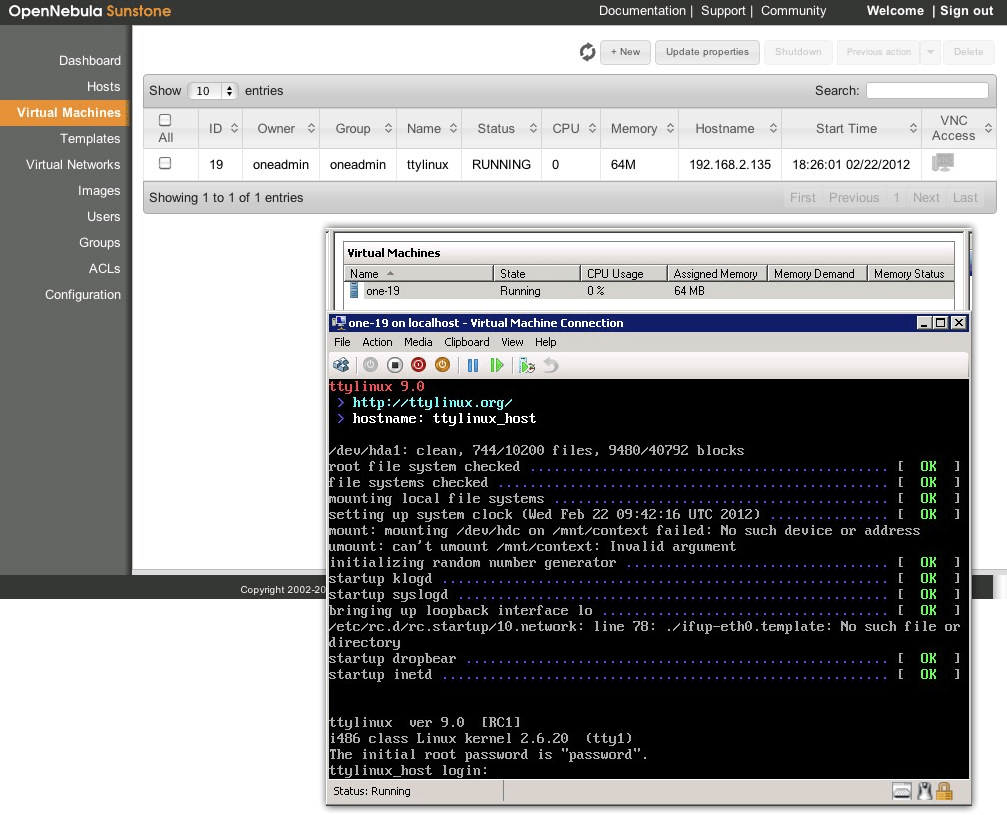
Task: Sort table by Start Time column arrows
Action: tap(913, 128)
